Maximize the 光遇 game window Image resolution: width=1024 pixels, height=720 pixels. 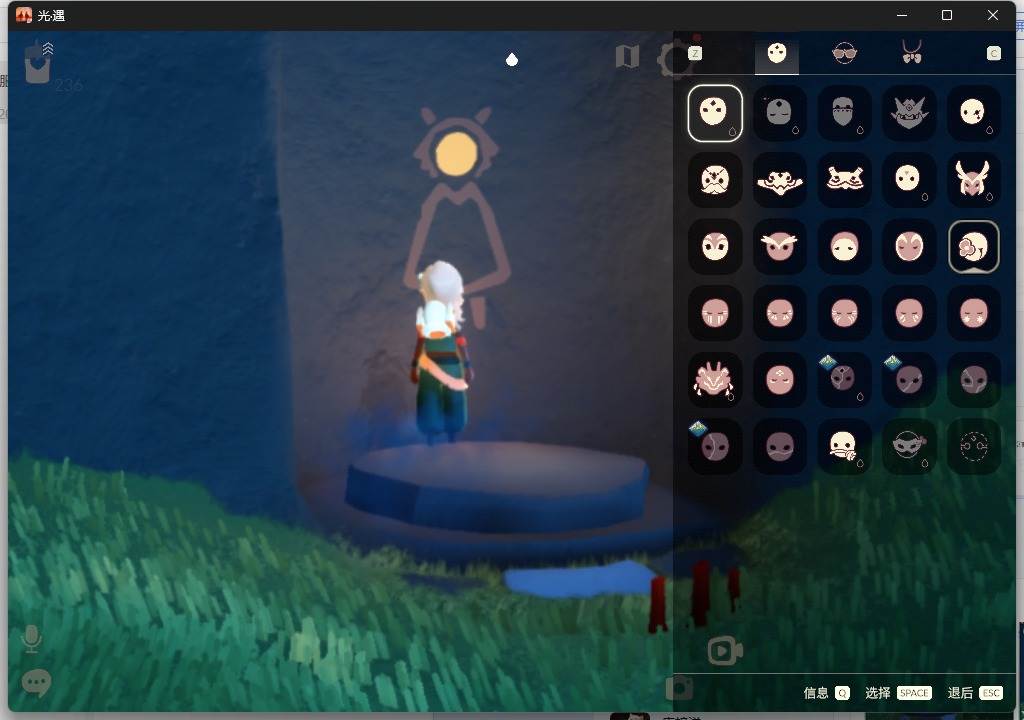[946, 15]
